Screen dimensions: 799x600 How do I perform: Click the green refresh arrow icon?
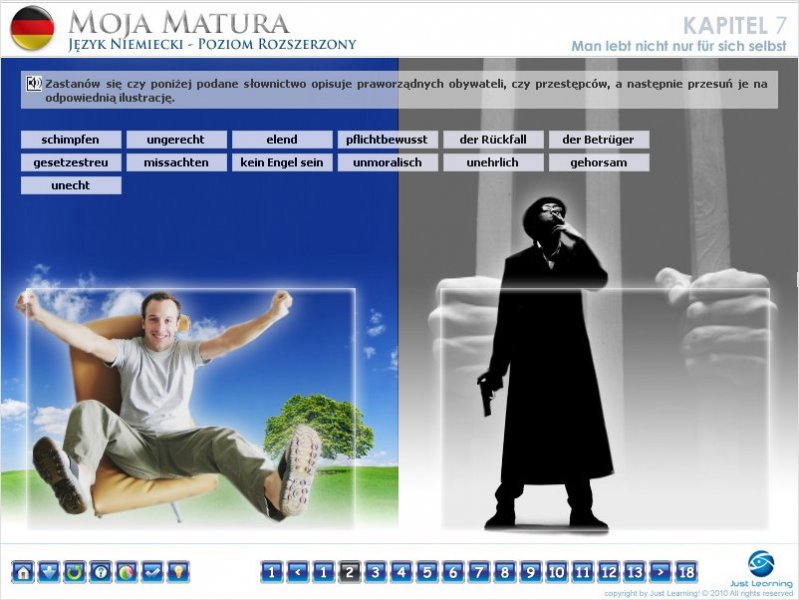tap(74, 572)
